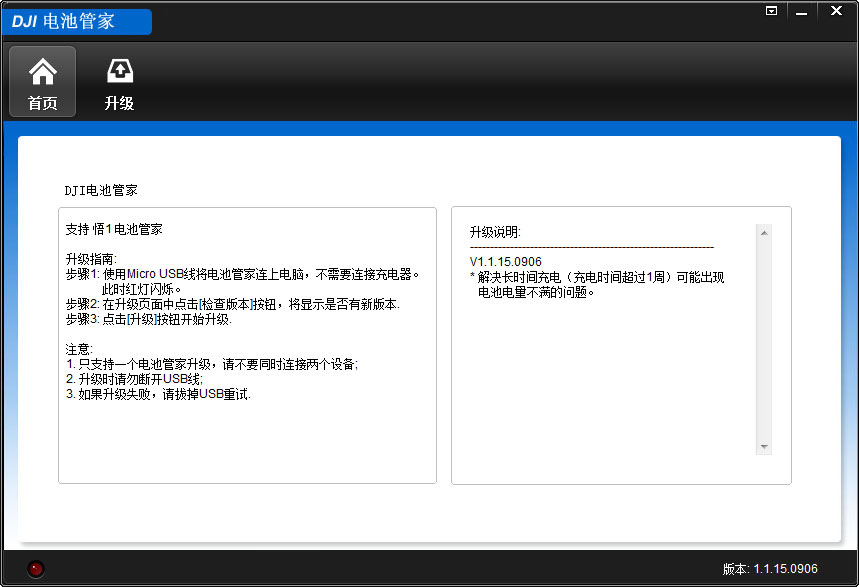Click the red connection status indicator
The height and width of the screenshot is (587, 859).
[34, 568]
